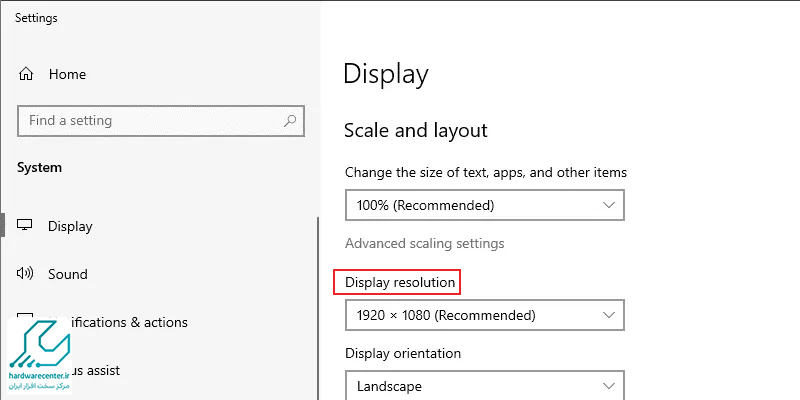The width and height of the screenshot is (800, 400).
Task: Open the Sound settings category
Action: (68, 274)
